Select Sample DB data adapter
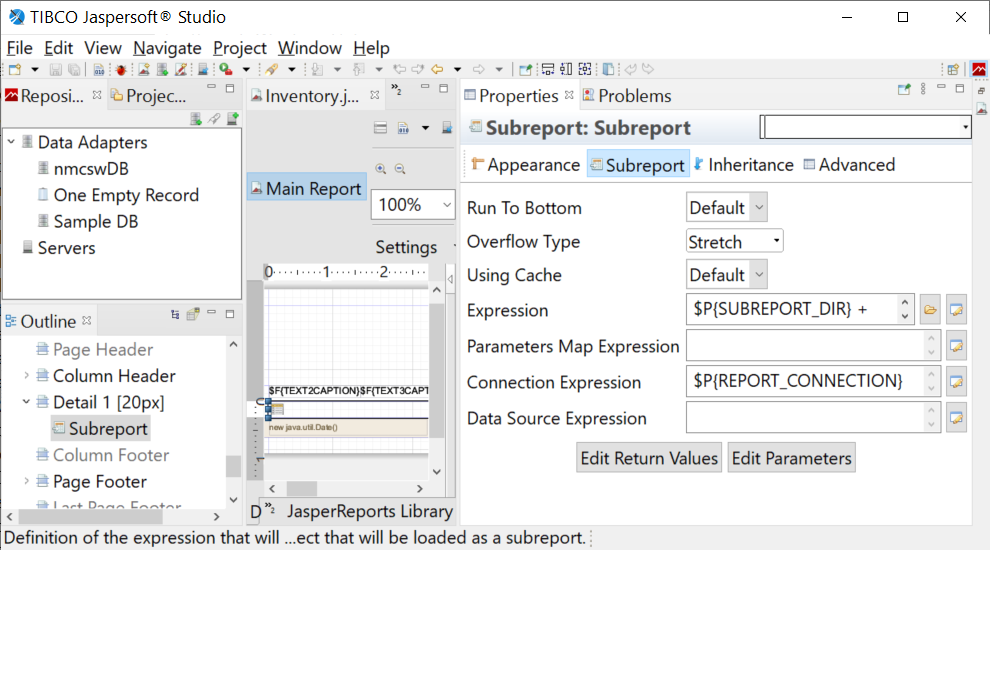This screenshot has width=990, height=673. point(95,222)
